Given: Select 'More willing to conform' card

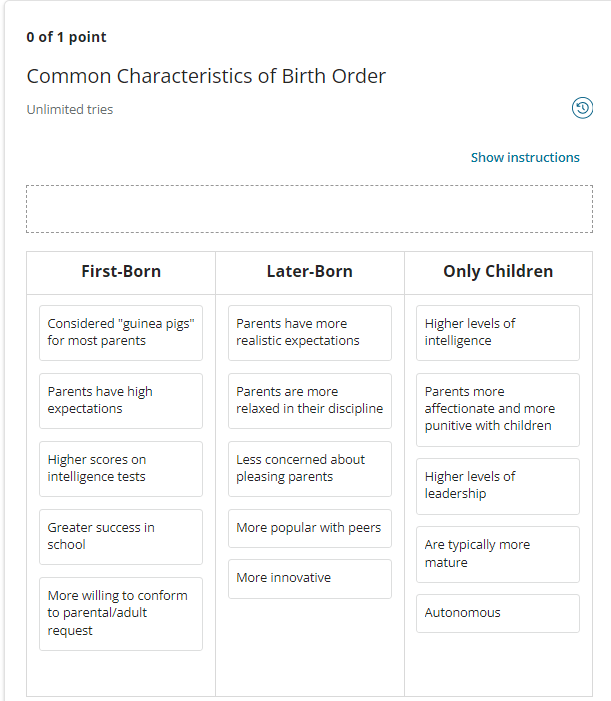Looking at the screenshot, I should [121, 613].
